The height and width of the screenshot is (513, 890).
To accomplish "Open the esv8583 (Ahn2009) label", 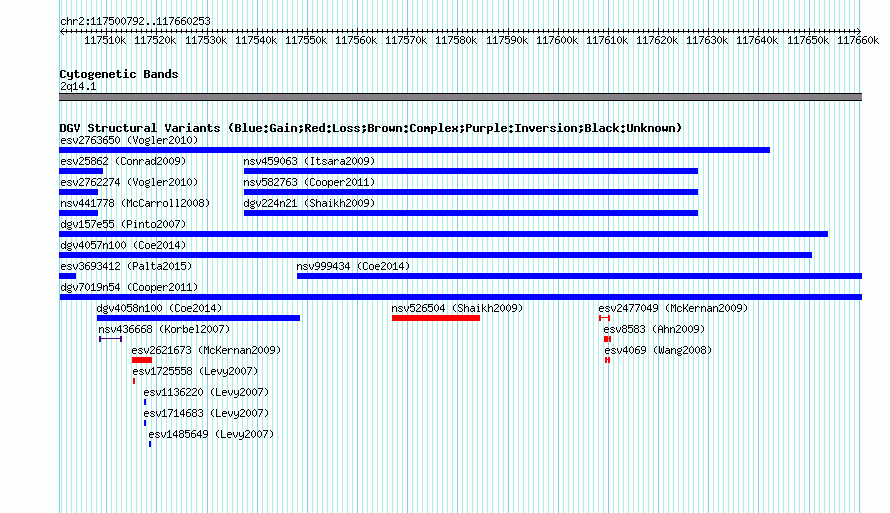I will 654,329.
